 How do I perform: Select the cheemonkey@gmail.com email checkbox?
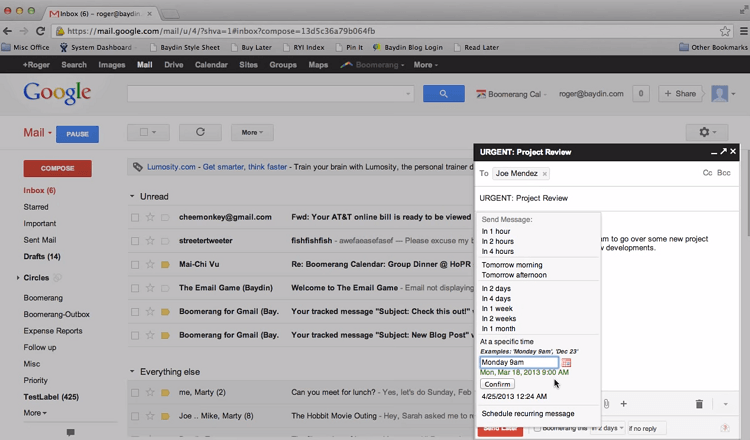[x=135, y=218]
